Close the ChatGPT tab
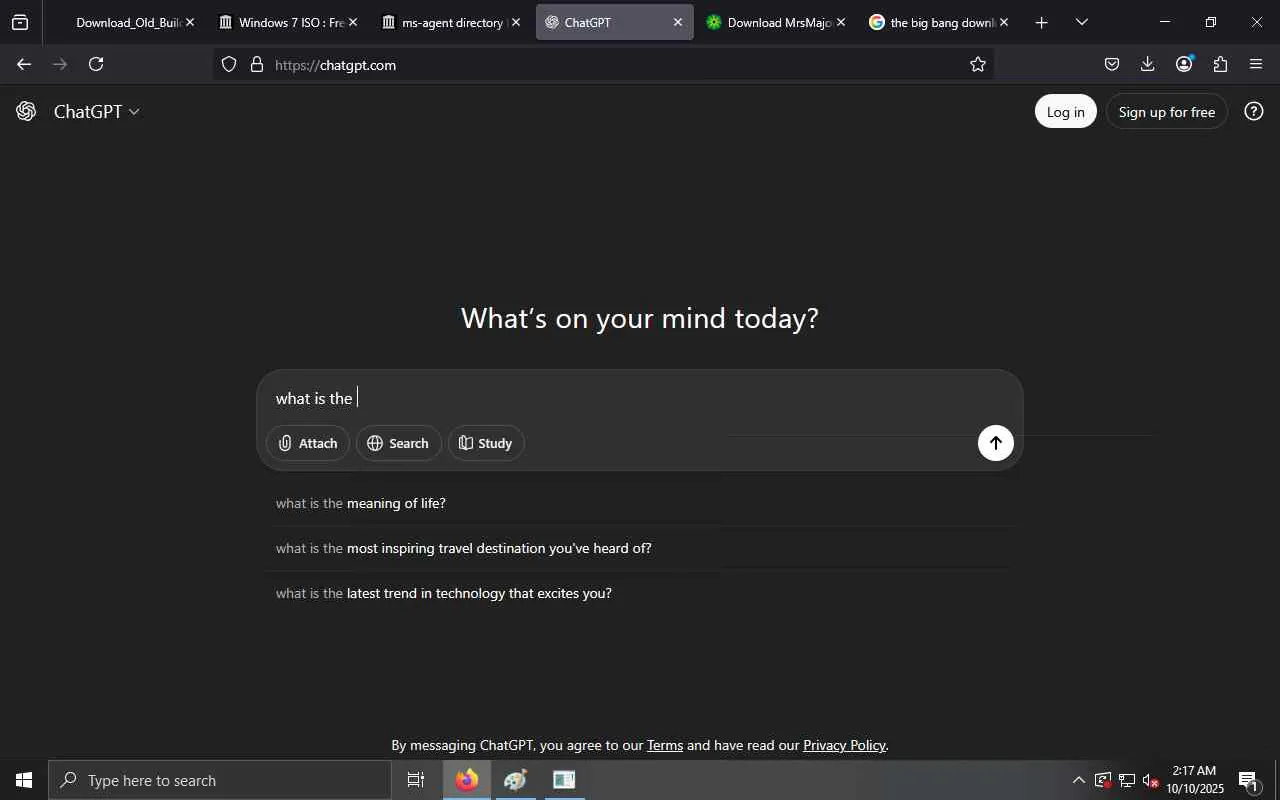This screenshot has height=800, width=1280. [x=677, y=22]
